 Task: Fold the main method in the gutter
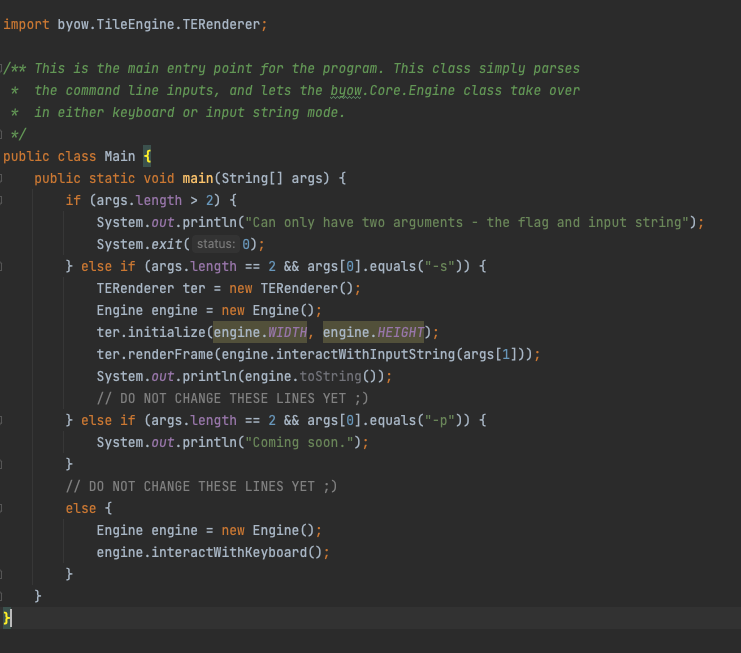pyautogui.click(x=4, y=178)
